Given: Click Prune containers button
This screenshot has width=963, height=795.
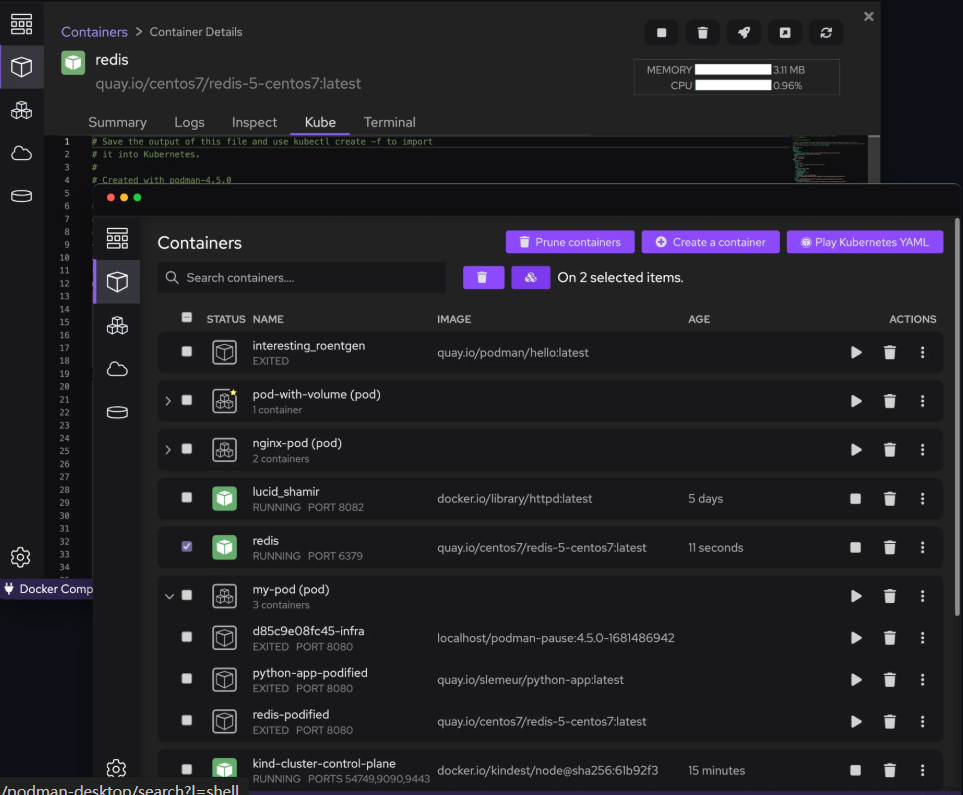Looking at the screenshot, I should pos(570,242).
